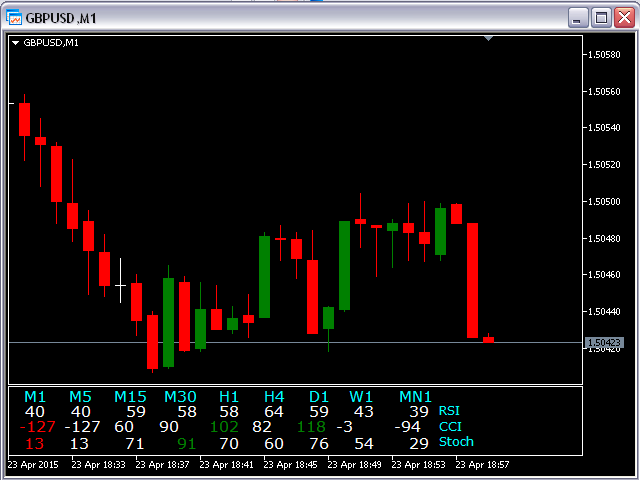Click the red Stoch value 13

[x=34, y=444]
